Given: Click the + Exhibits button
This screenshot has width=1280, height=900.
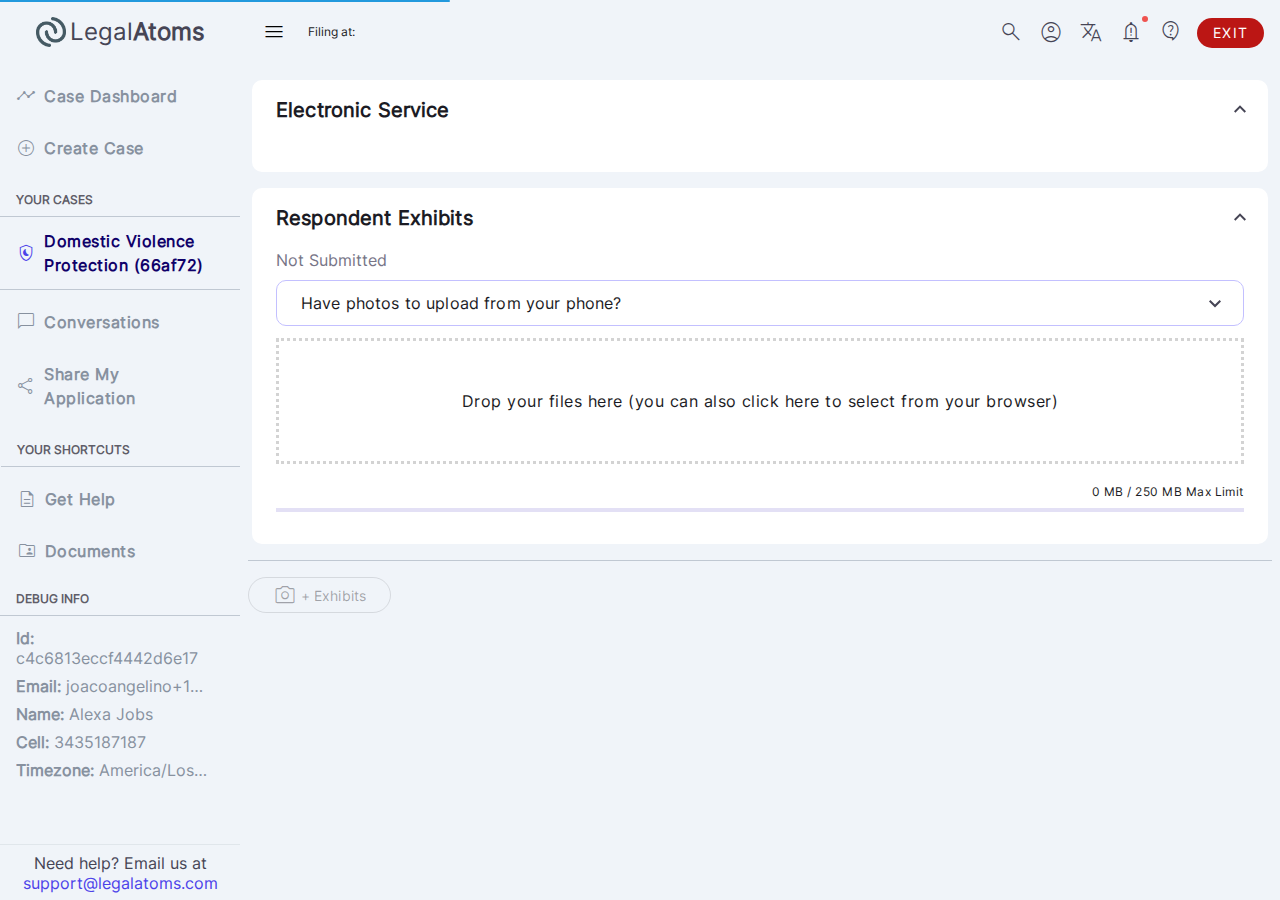Looking at the screenshot, I should point(319,595).
